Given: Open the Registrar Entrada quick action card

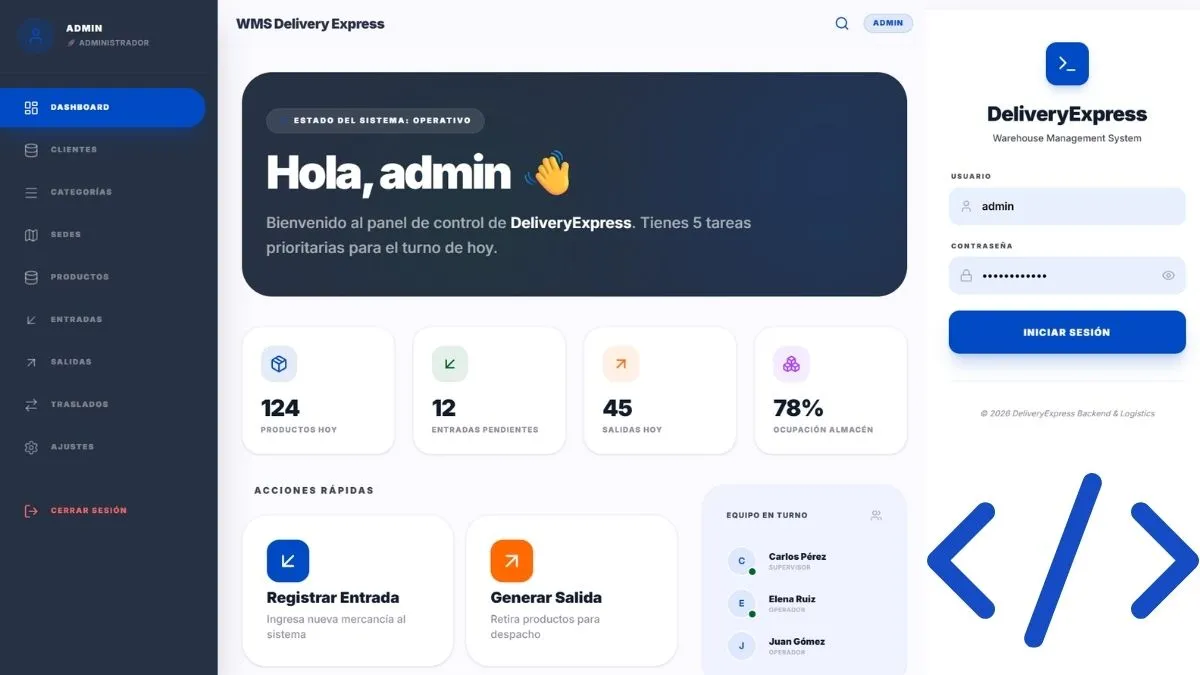Looking at the screenshot, I should point(347,591).
